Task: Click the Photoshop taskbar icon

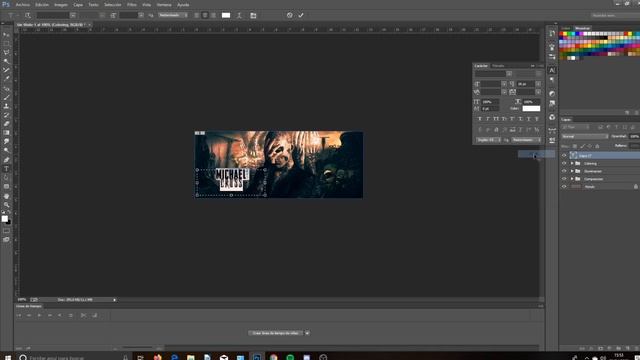Action: click(x=257, y=357)
